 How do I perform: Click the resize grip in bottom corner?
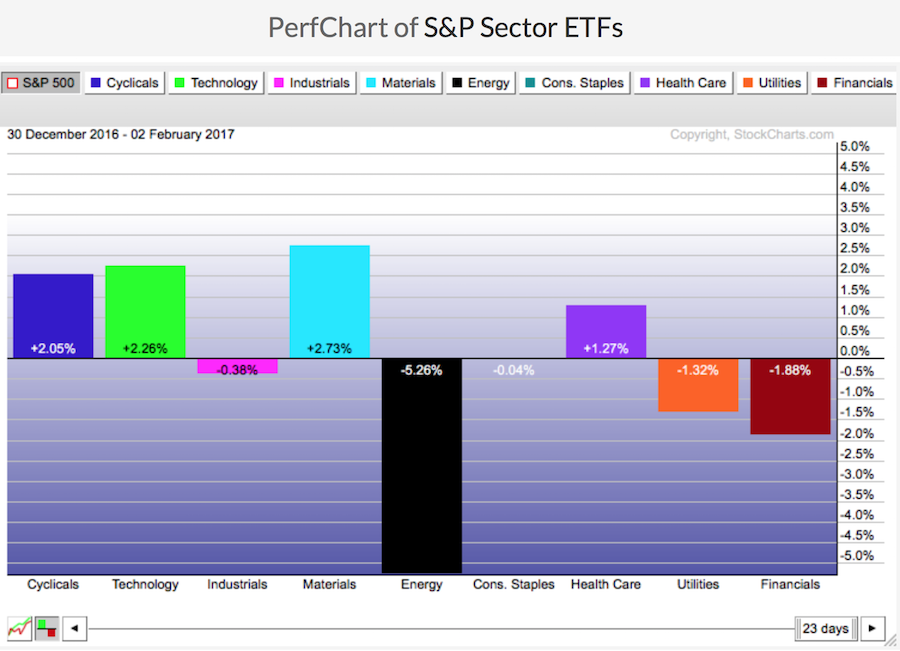893,644
